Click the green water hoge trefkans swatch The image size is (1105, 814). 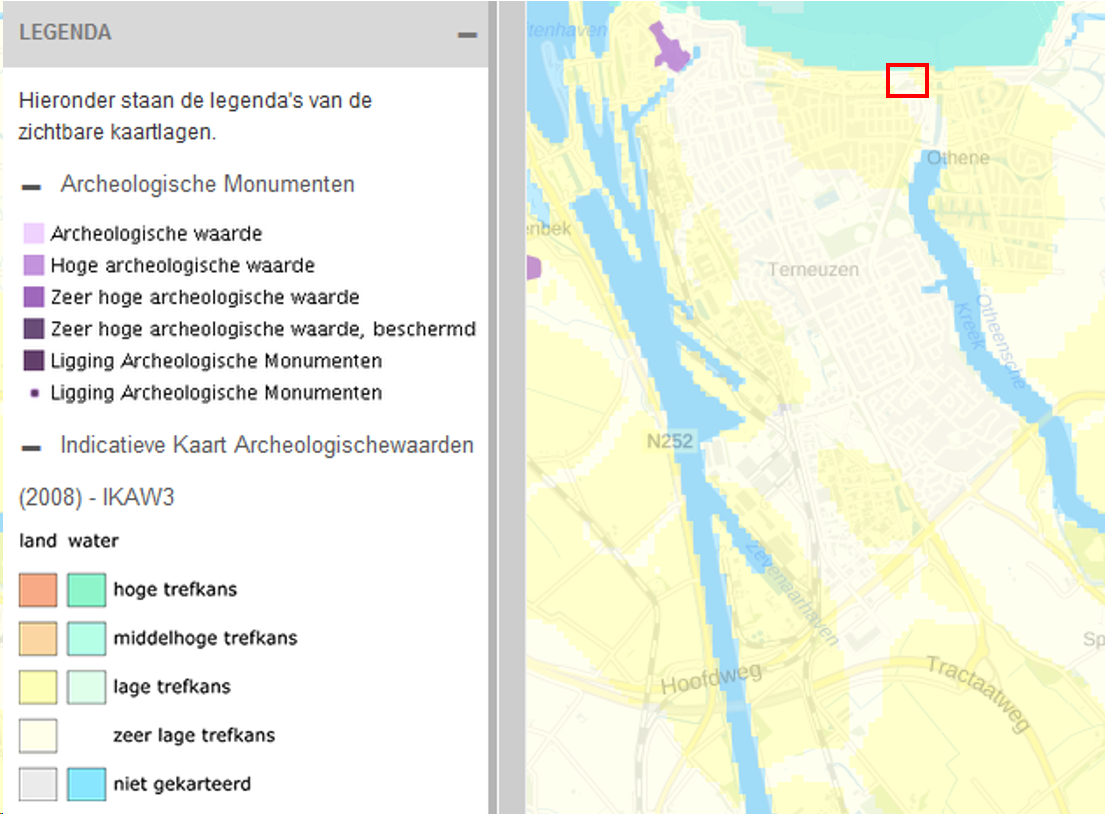click(x=87, y=589)
